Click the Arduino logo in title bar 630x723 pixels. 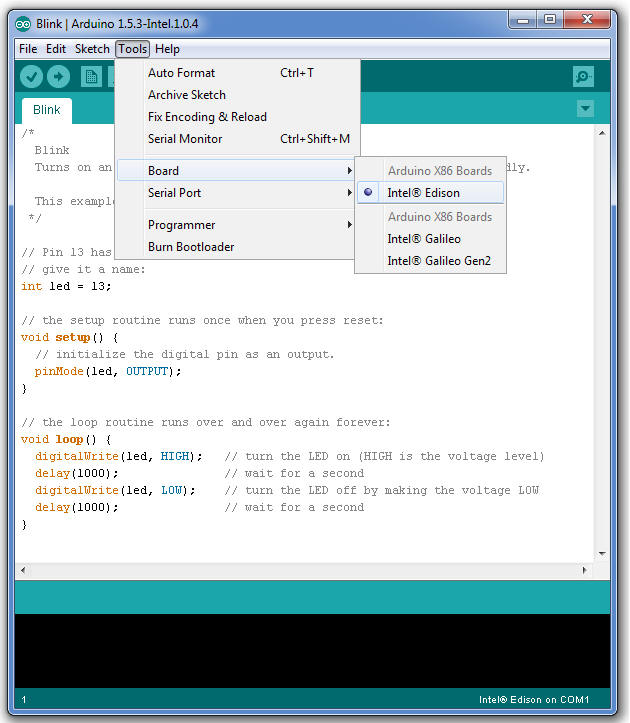[x=23, y=24]
